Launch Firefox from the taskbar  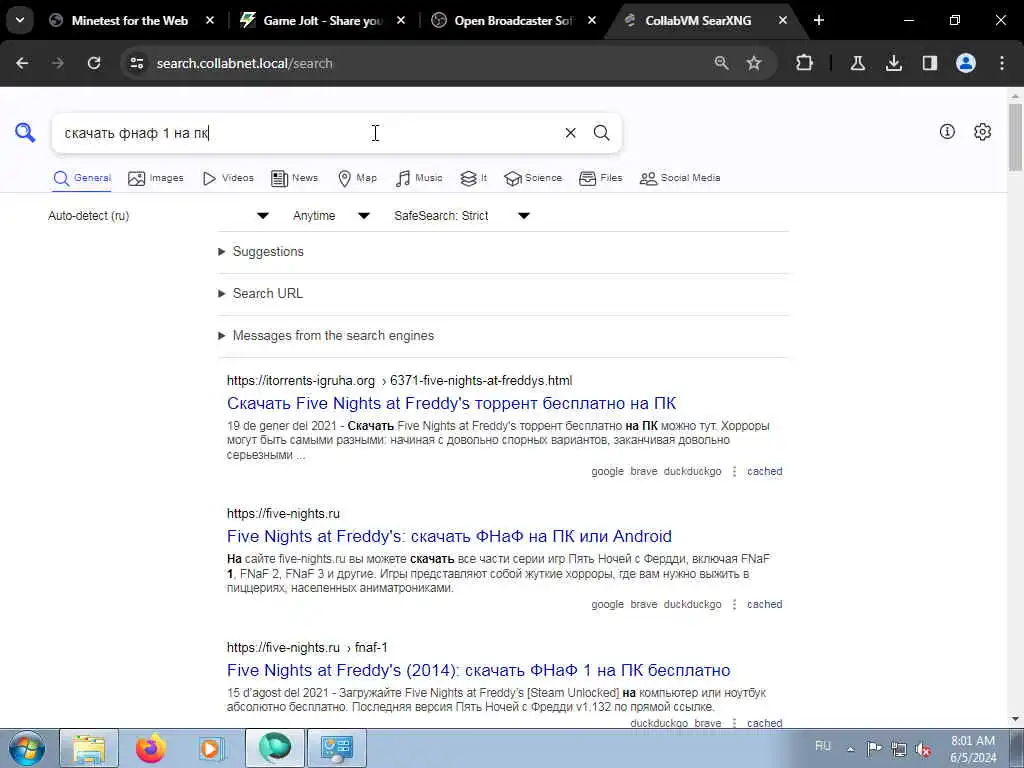tap(150, 748)
